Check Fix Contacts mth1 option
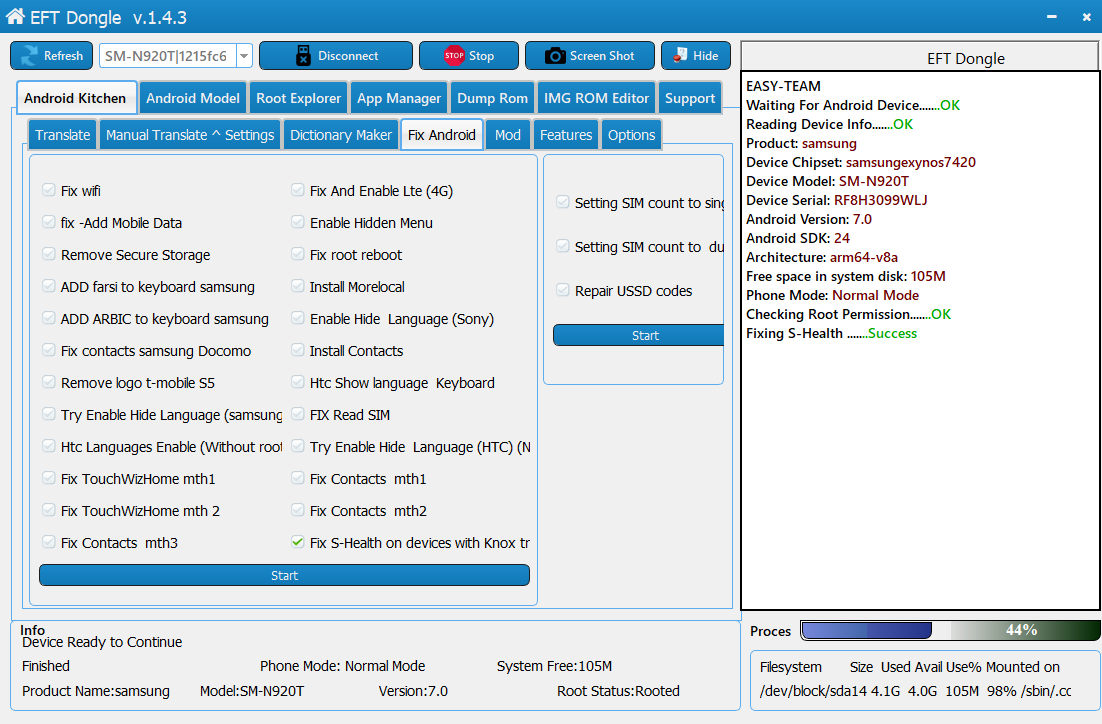This screenshot has width=1102, height=724. coord(297,478)
